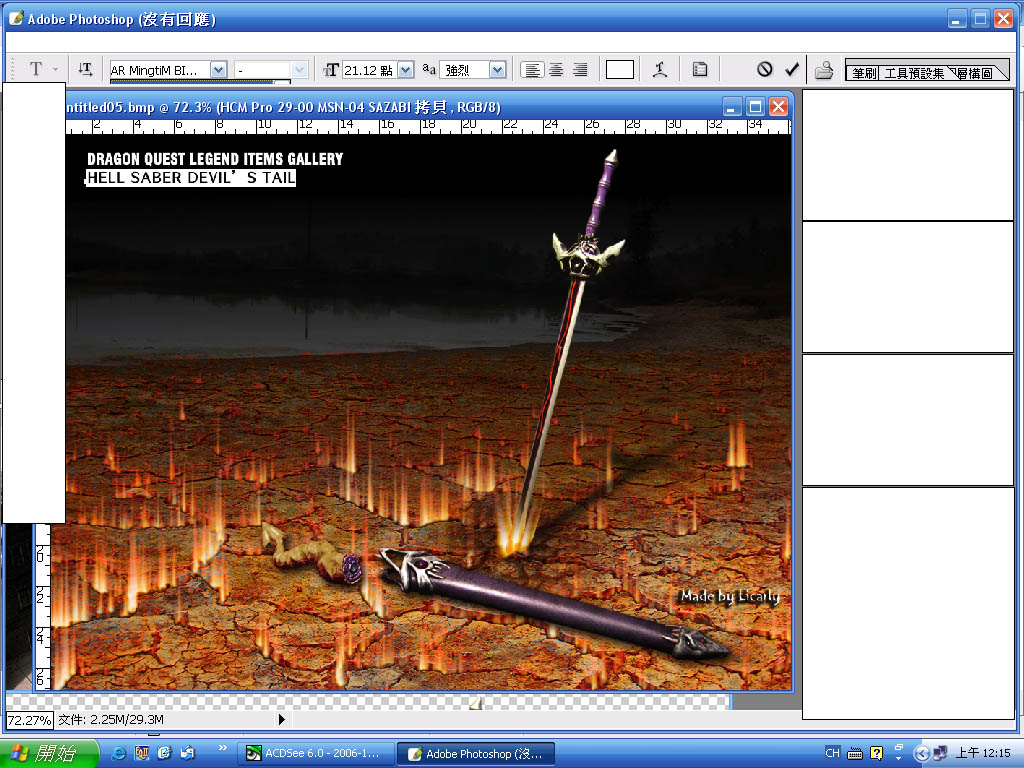Open the AR MingtiM font family dropdown
The height and width of the screenshot is (768, 1024).
(x=219, y=70)
